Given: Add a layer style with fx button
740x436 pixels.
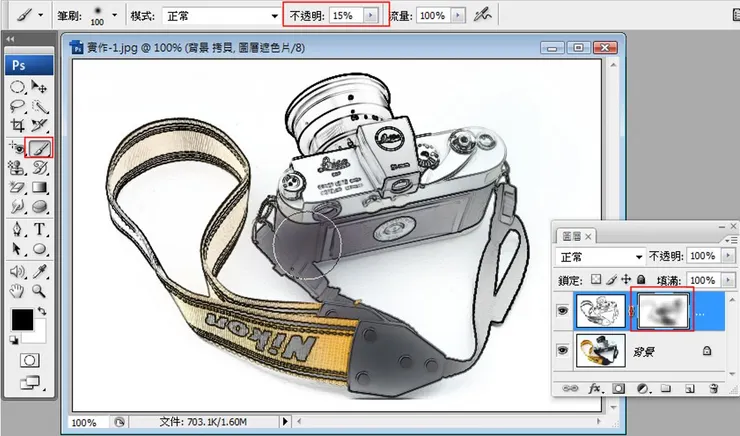Looking at the screenshot, I should (x=594, y=388).
